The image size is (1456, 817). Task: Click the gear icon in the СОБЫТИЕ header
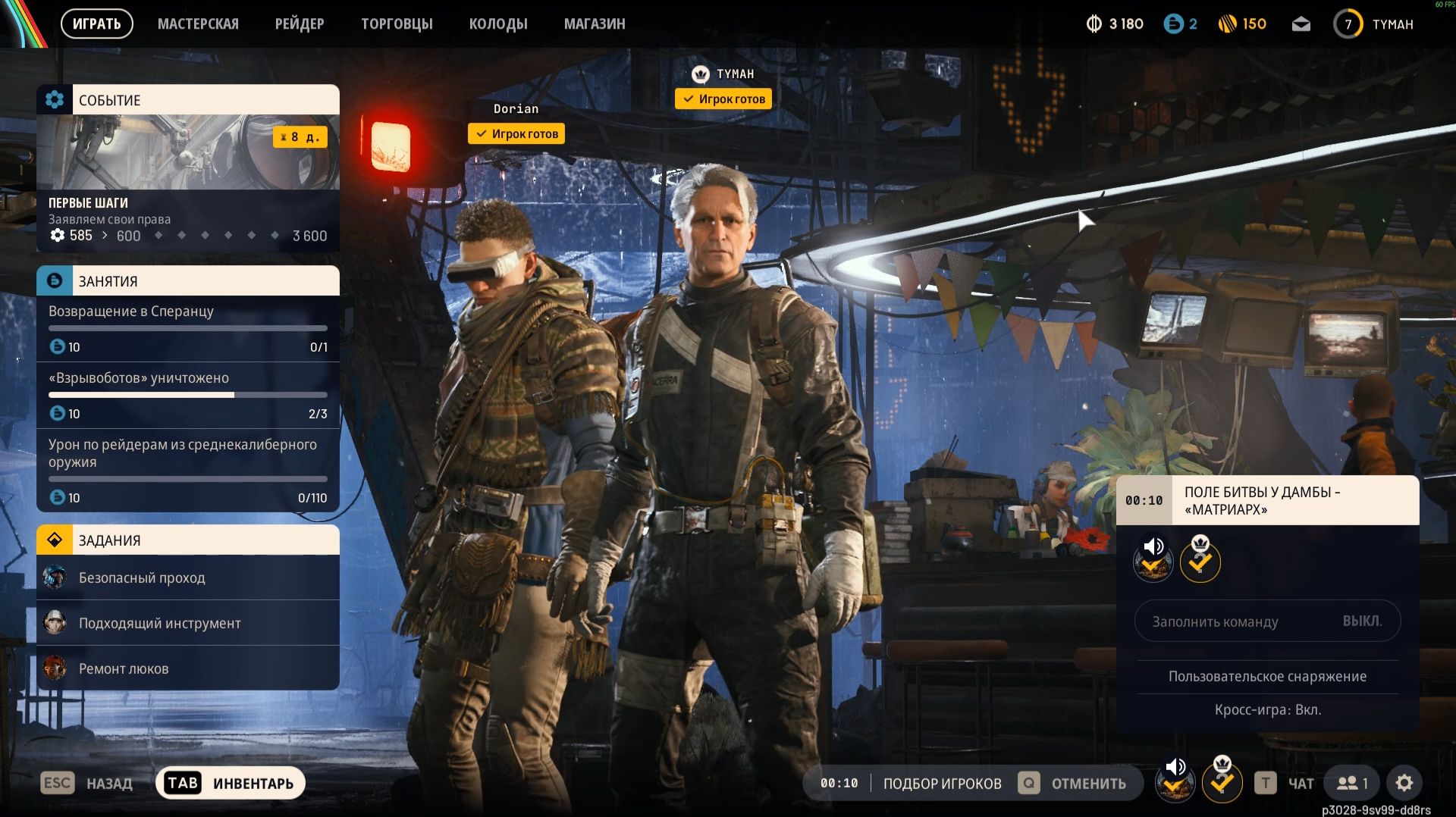pyautogui.click(x=55, y=99)
